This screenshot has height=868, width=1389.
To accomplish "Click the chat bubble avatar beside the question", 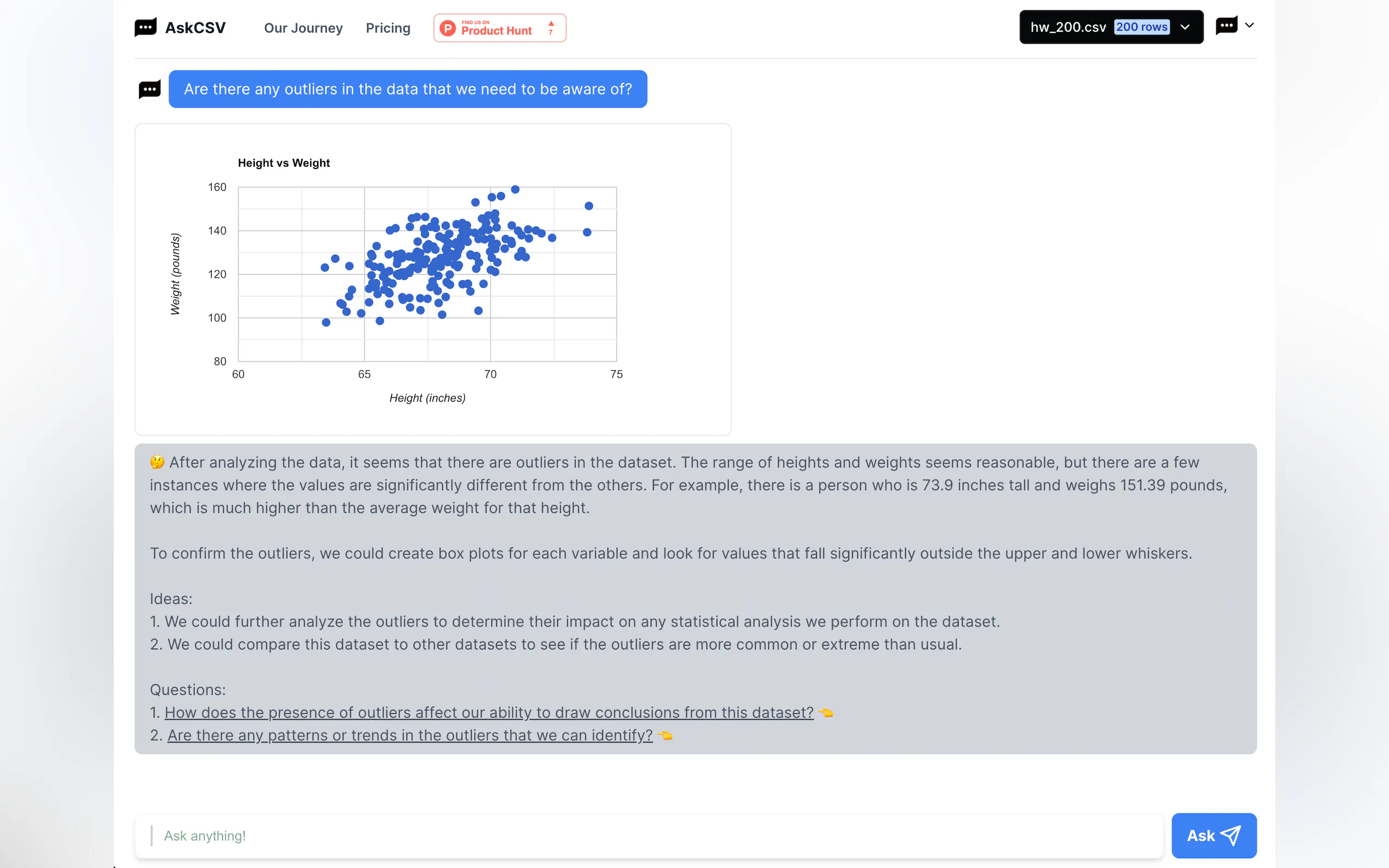I will coord(149,90).
